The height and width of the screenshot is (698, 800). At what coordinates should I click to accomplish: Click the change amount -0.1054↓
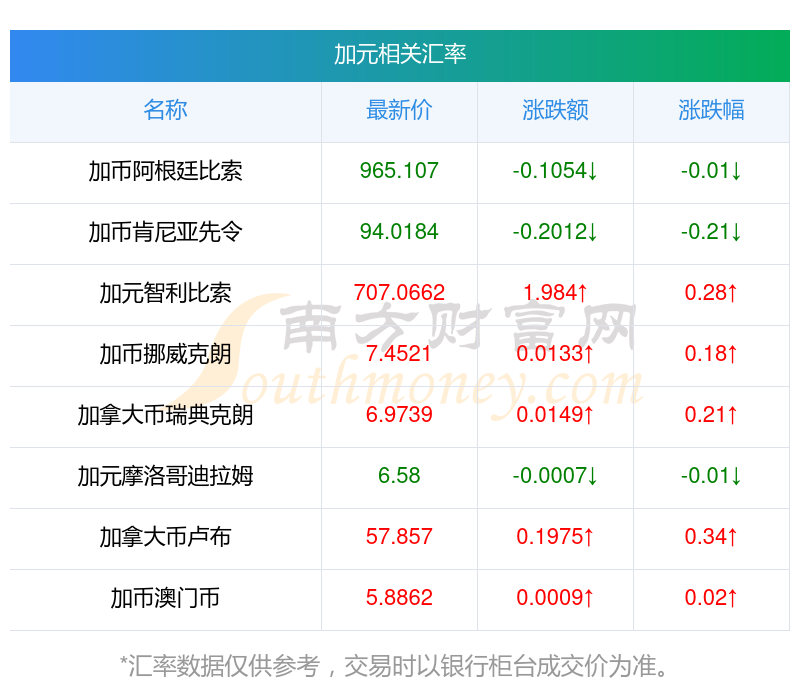point(555,171)
